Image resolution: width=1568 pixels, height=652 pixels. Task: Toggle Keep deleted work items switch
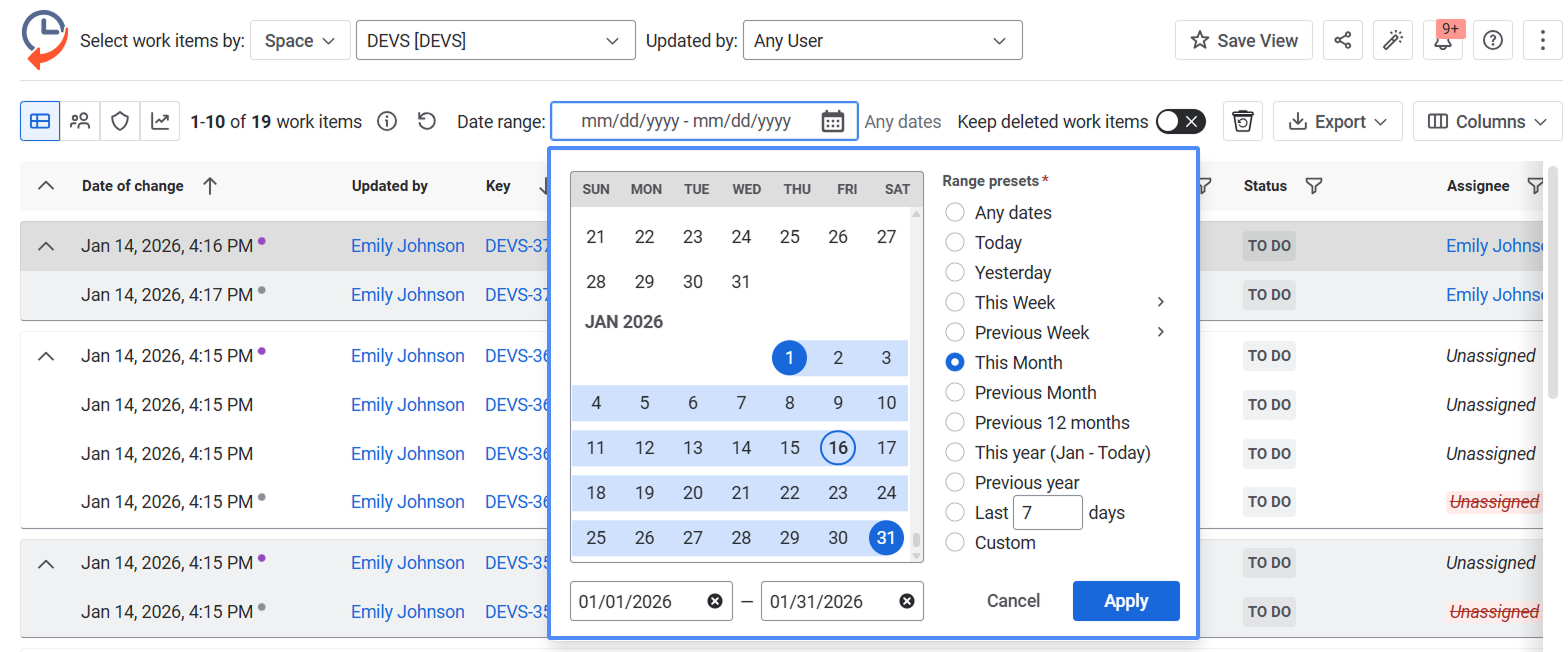[x=1180, y=121]
